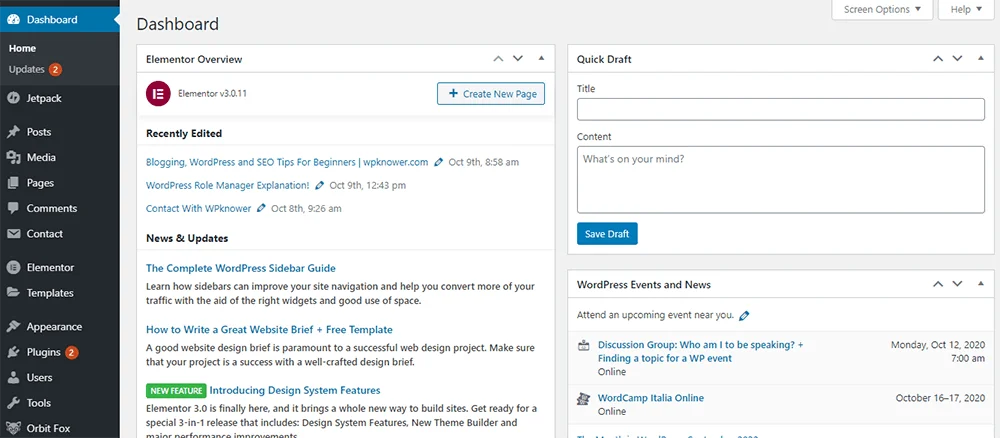The image size is (1000, 438).
Task: Click pencil icon to edit event location
Action: tap(744, 316)
